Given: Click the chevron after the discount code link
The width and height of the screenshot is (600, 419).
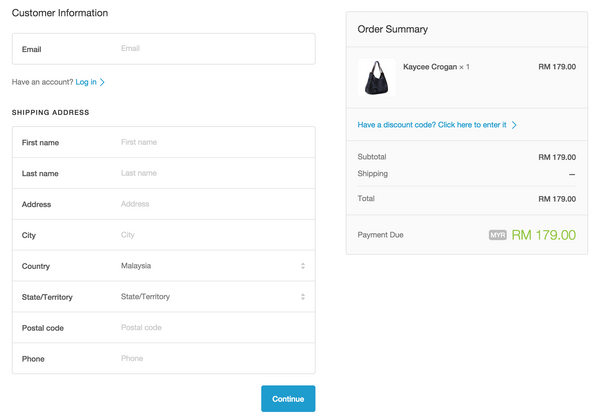Looking at the screenshot, I should pos(514,125).
